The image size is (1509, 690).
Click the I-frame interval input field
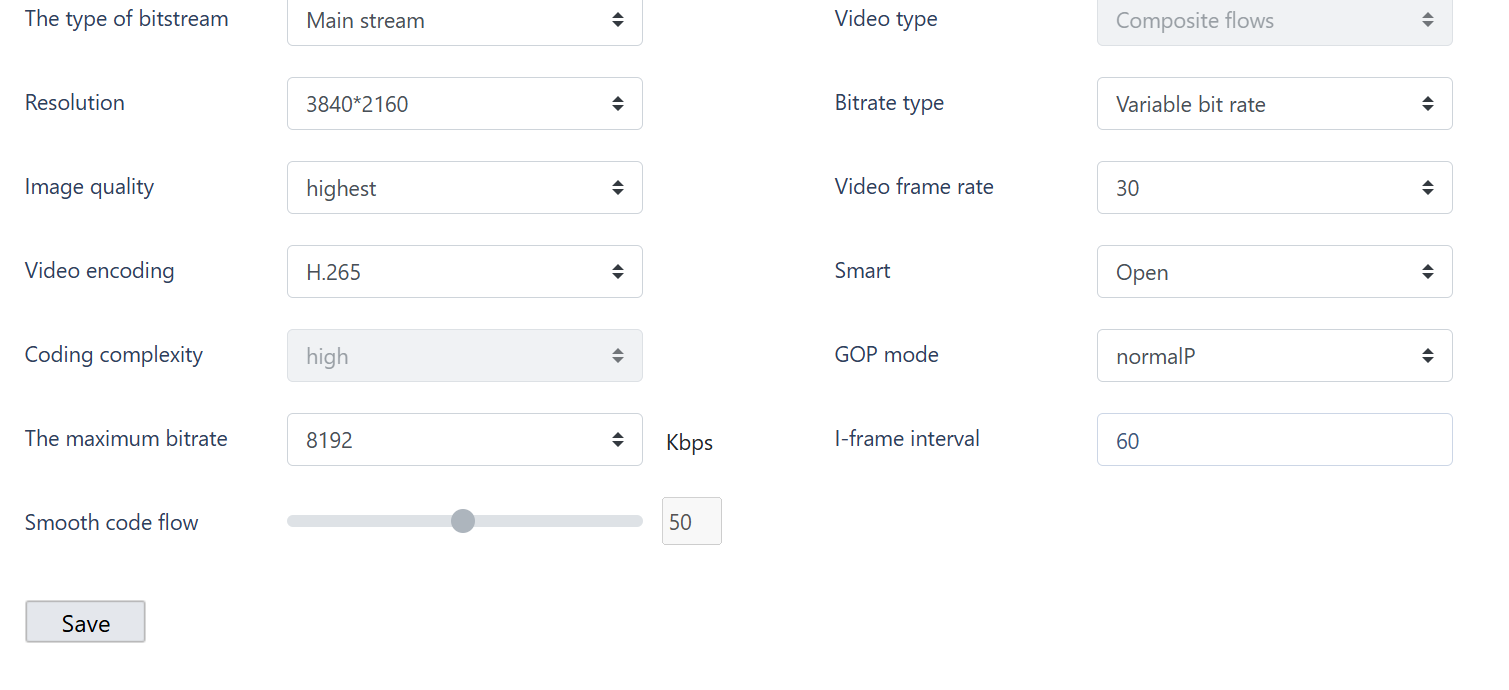[x=1274, y=440]
